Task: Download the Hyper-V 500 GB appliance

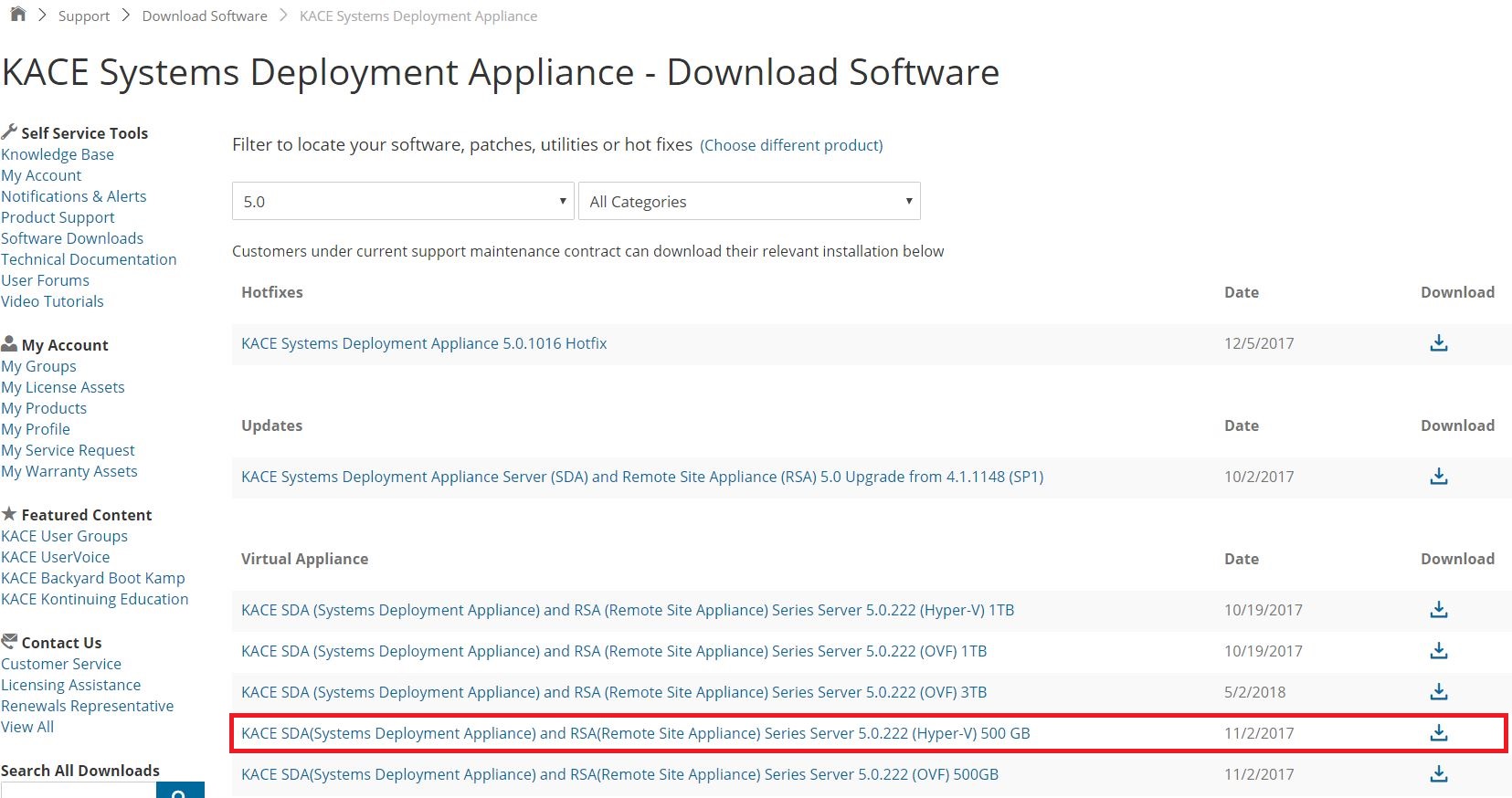Action: (1439, 733)
